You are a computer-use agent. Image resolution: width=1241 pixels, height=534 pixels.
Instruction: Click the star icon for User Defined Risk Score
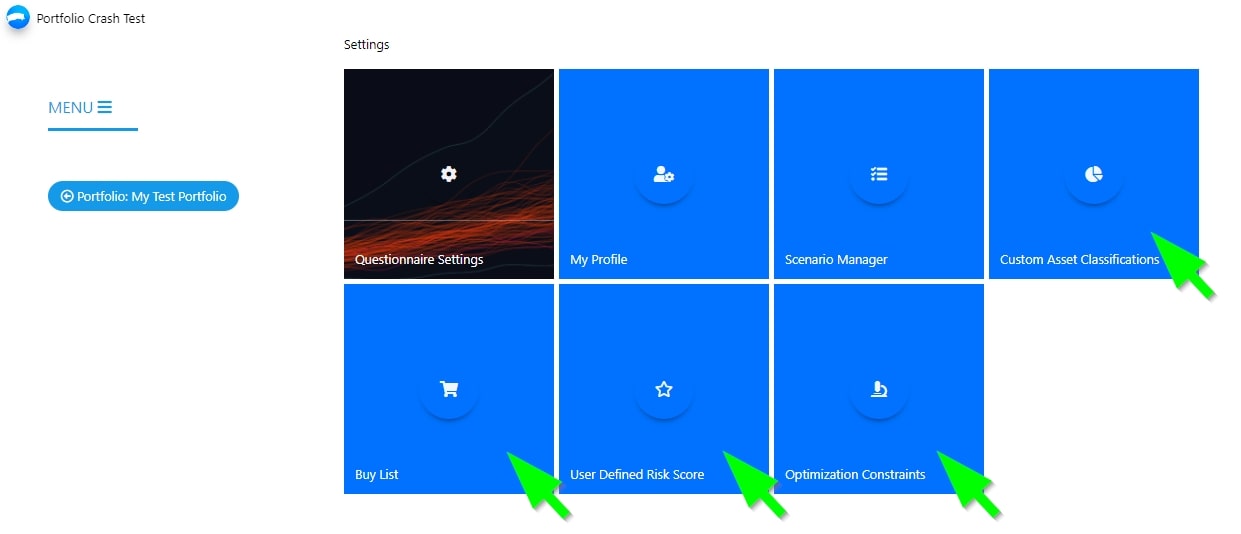[663, 389]
